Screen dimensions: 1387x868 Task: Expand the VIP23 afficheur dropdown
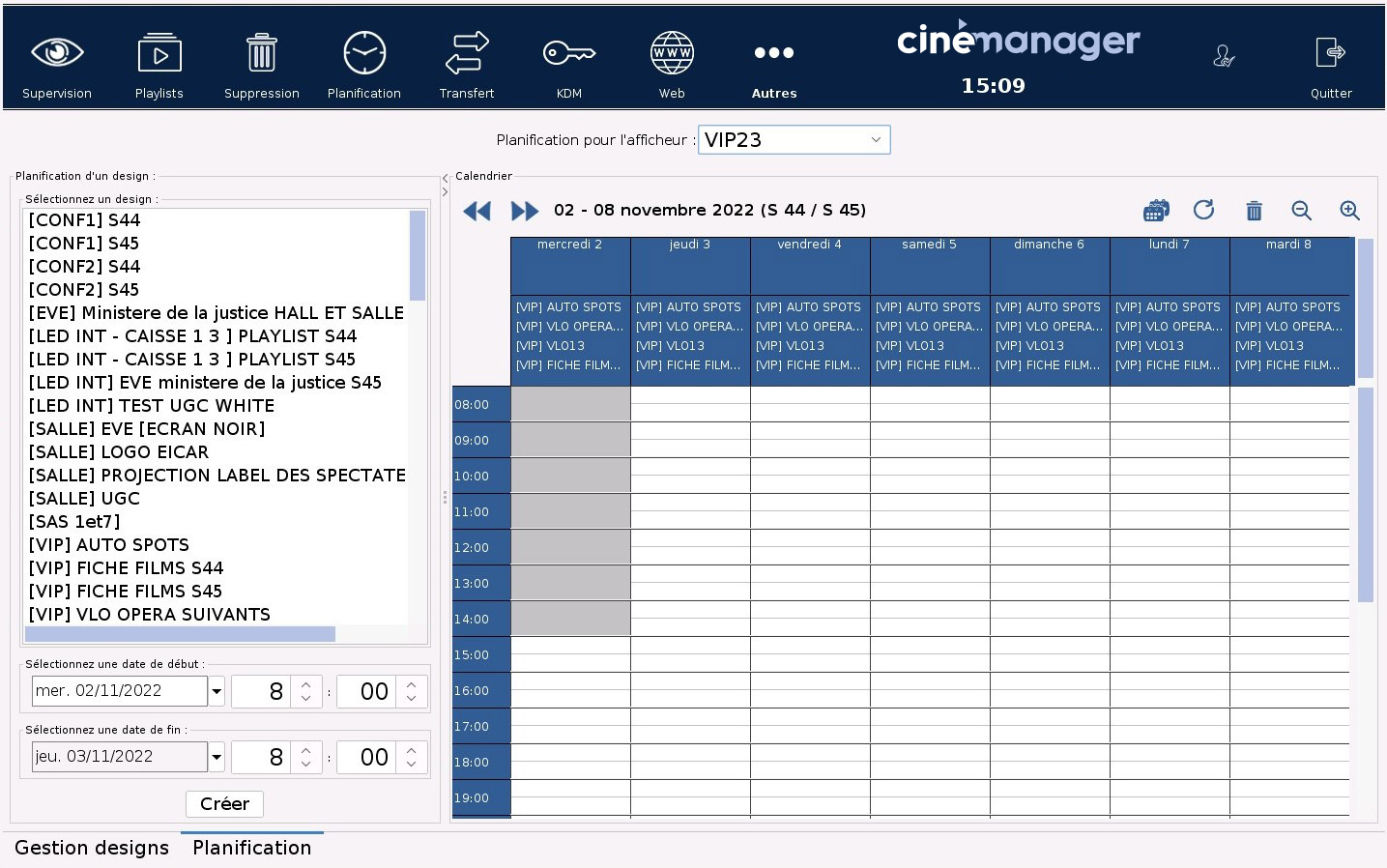pyautogui.click(x=875, y=140)
